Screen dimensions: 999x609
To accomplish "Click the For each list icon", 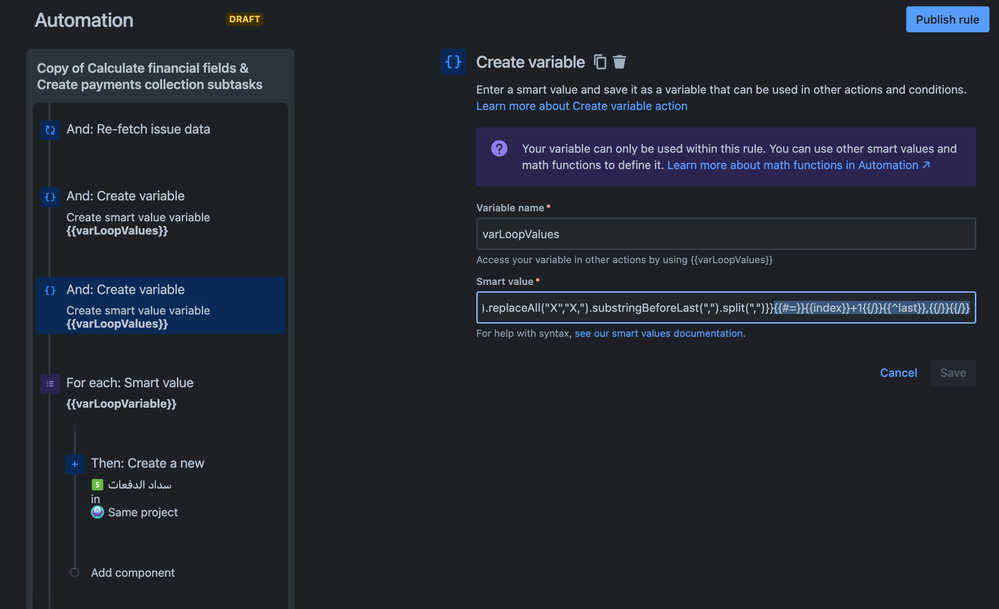I will [x=50, y=383].
